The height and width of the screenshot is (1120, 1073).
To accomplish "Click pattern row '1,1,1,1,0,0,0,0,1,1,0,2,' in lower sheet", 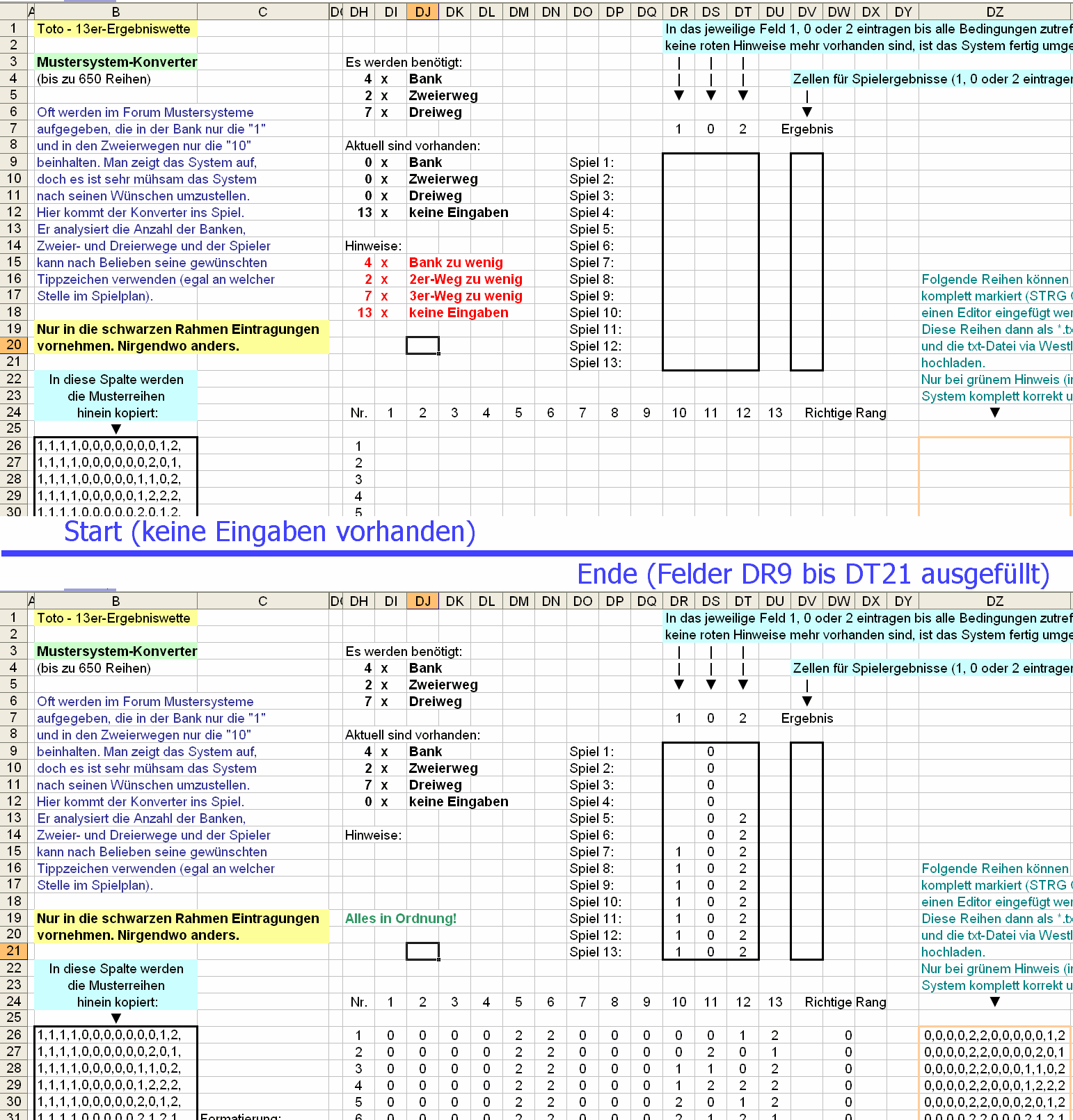I will click(x=109, y=1069).
